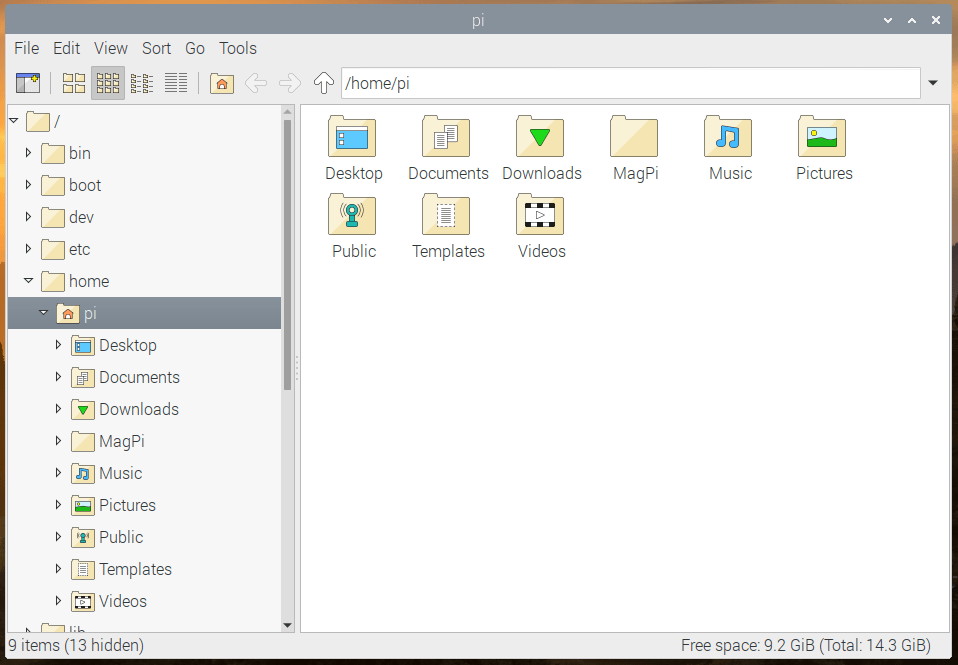Switch to icon view mode

click(107, 82)
